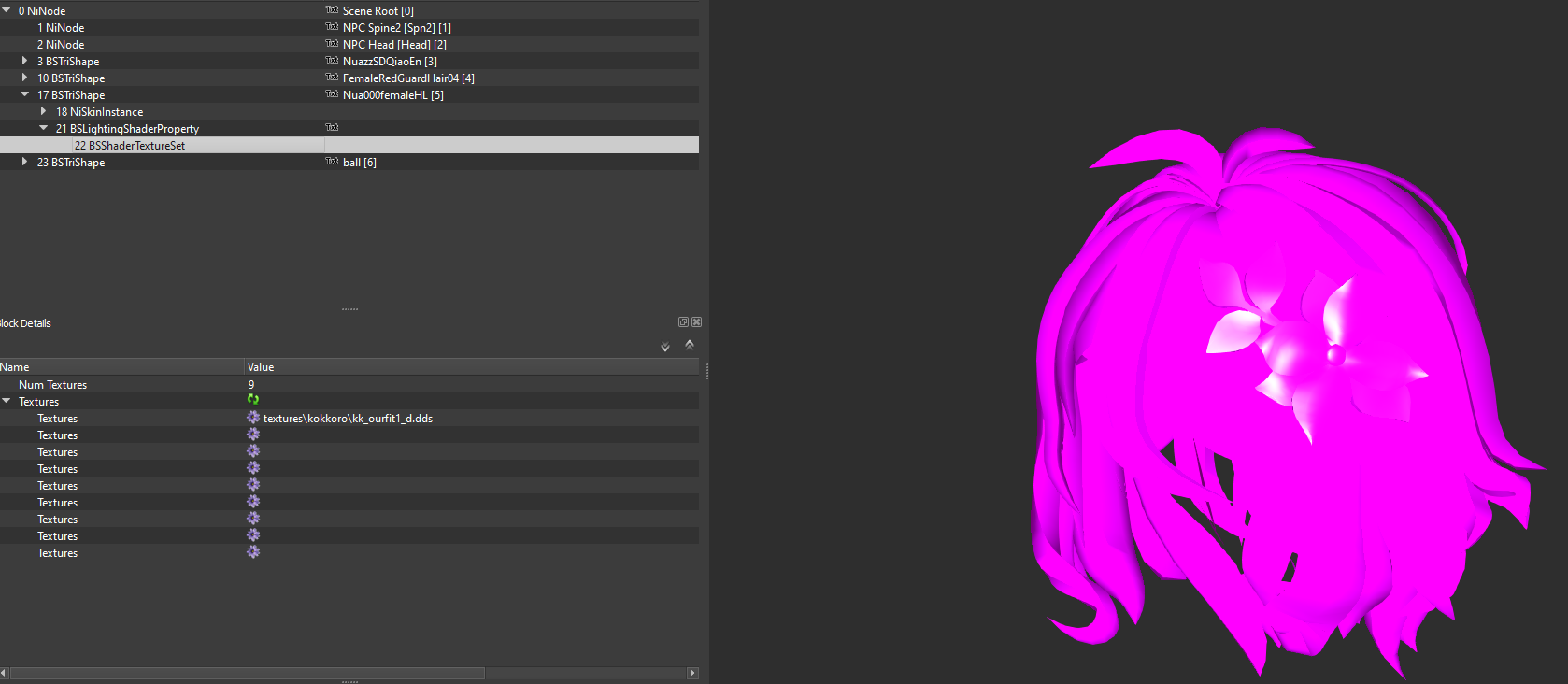
Task: Click the Txt icon beside Scene Root [0]
Action: (332, 10)
